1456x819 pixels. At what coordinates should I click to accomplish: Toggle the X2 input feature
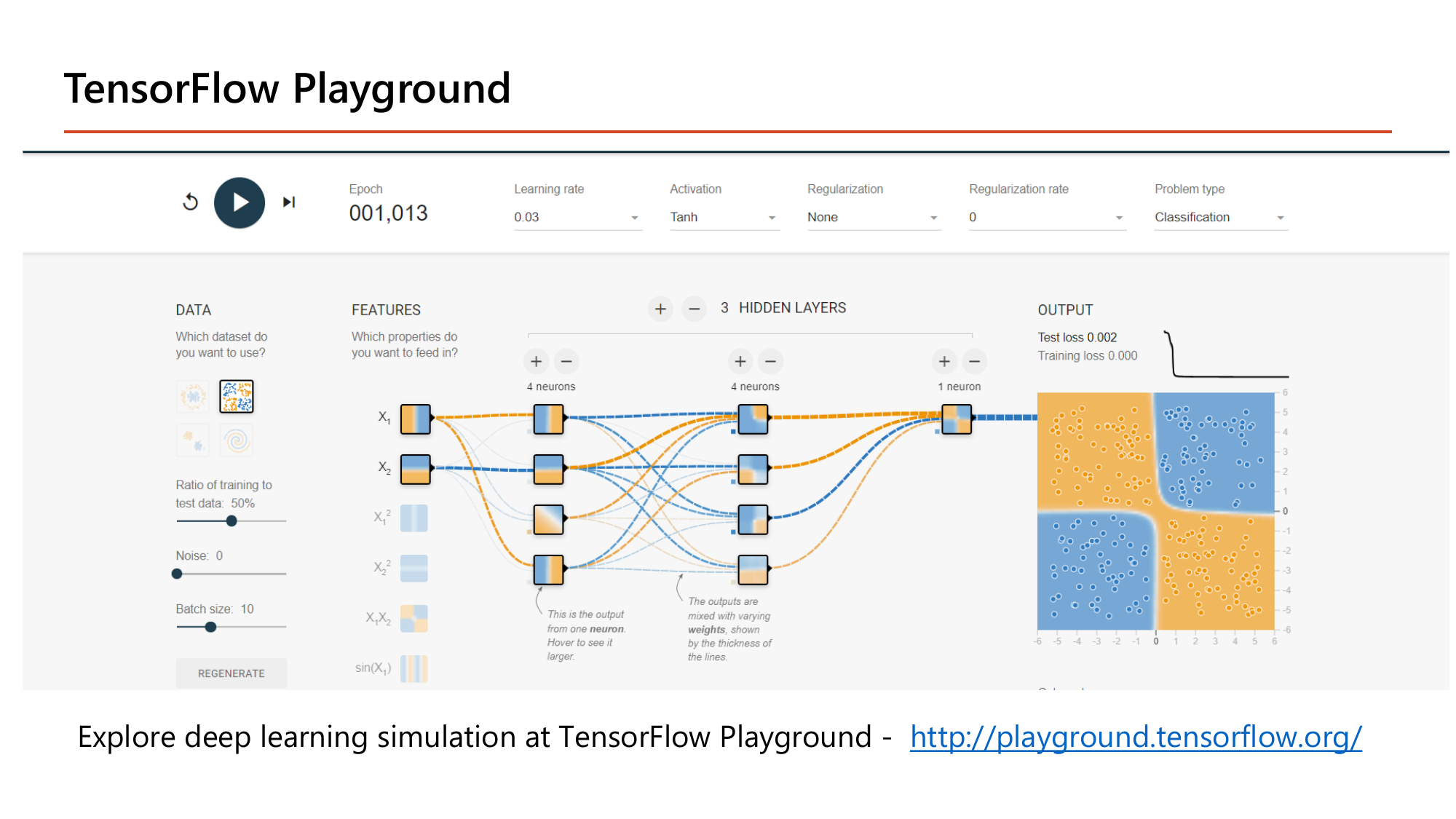416,469
